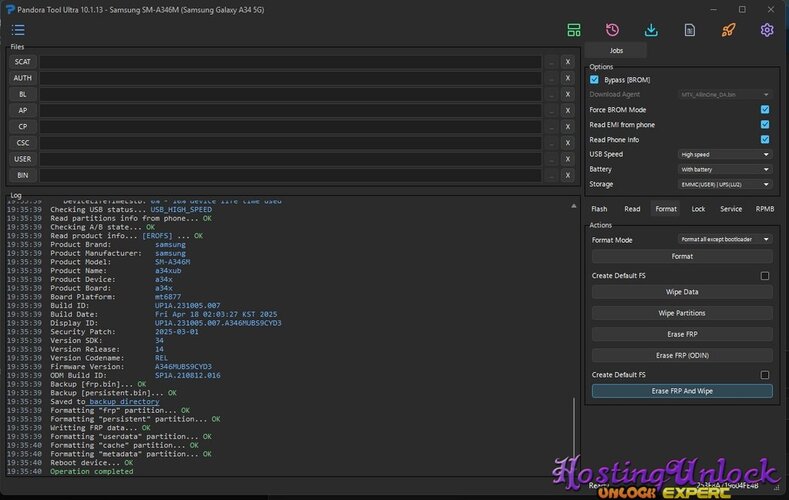Click the SCAT file label button

pyautogui.click(x=23, y=62)
